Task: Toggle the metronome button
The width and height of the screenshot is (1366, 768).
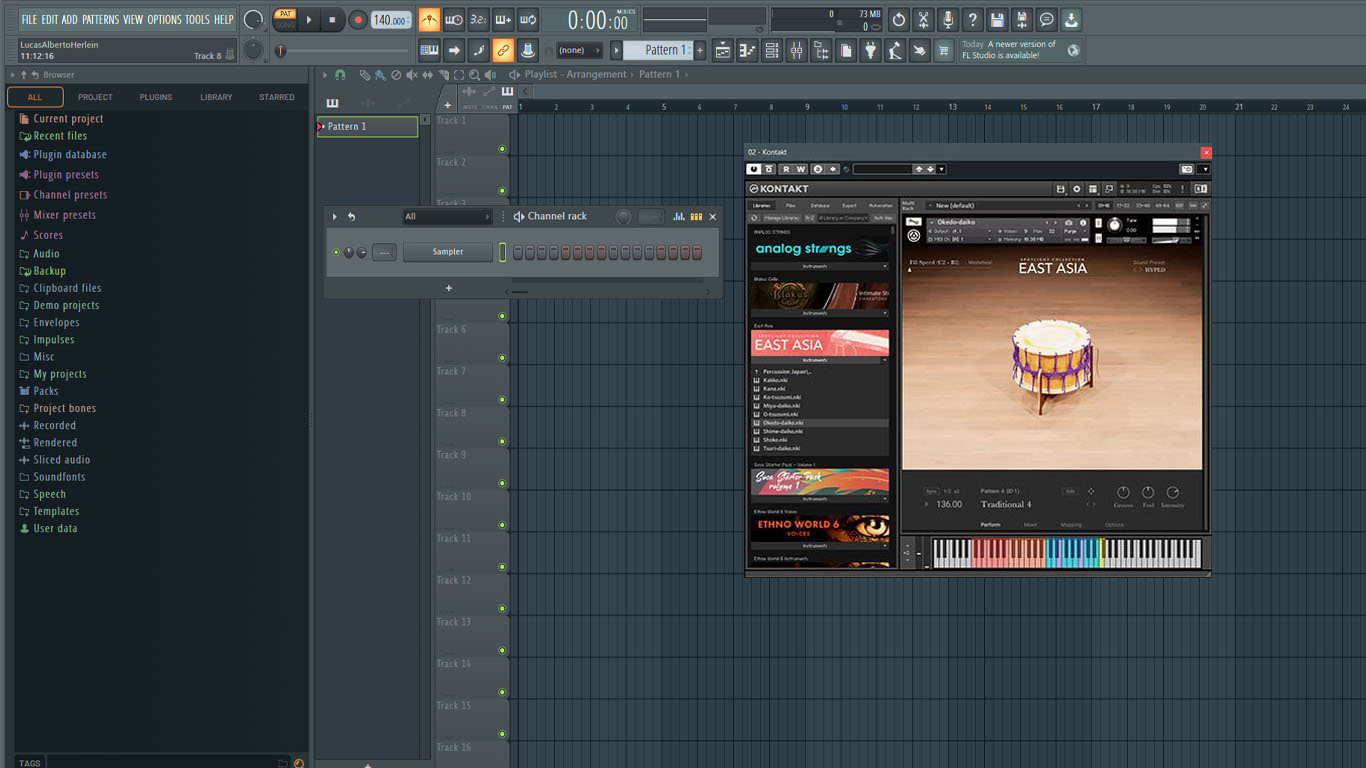Action: click(429, 20)
